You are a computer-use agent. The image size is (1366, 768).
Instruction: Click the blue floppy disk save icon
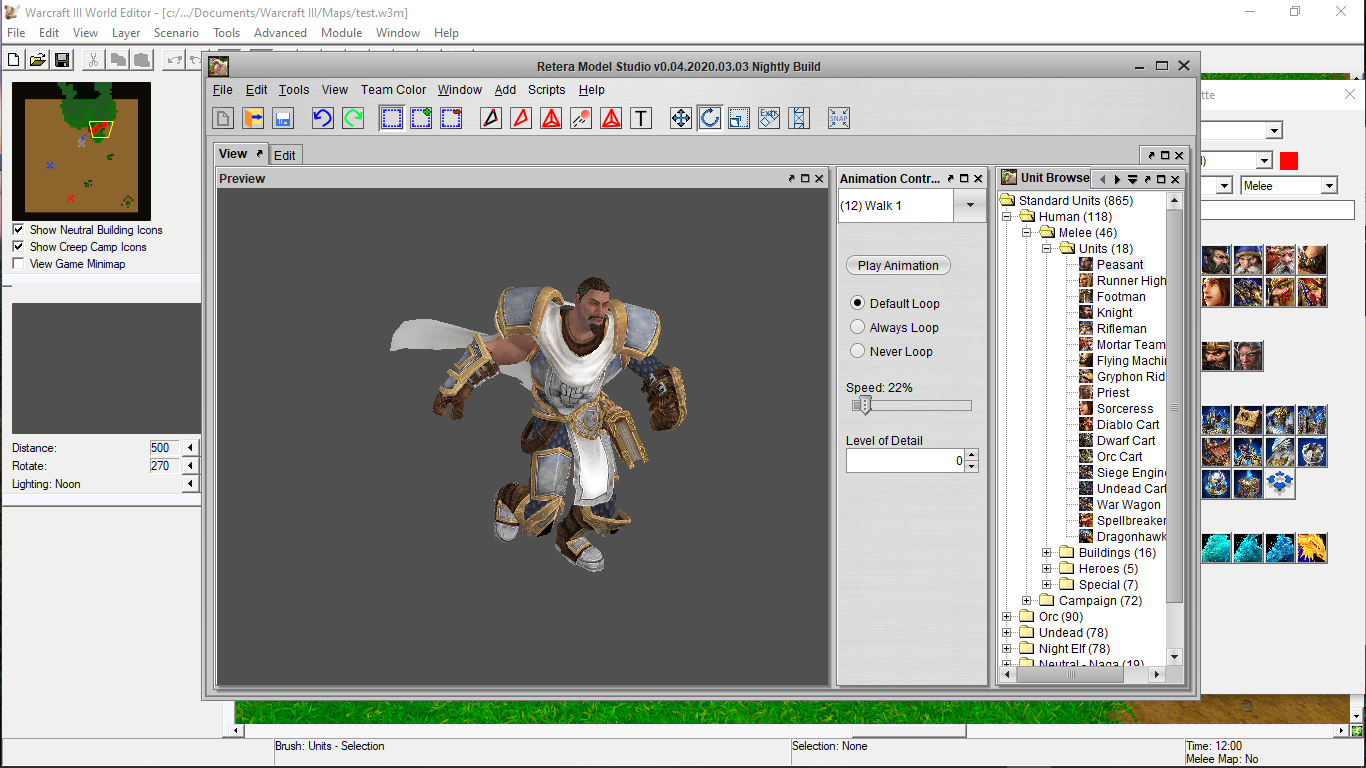[x=283, y=118]
